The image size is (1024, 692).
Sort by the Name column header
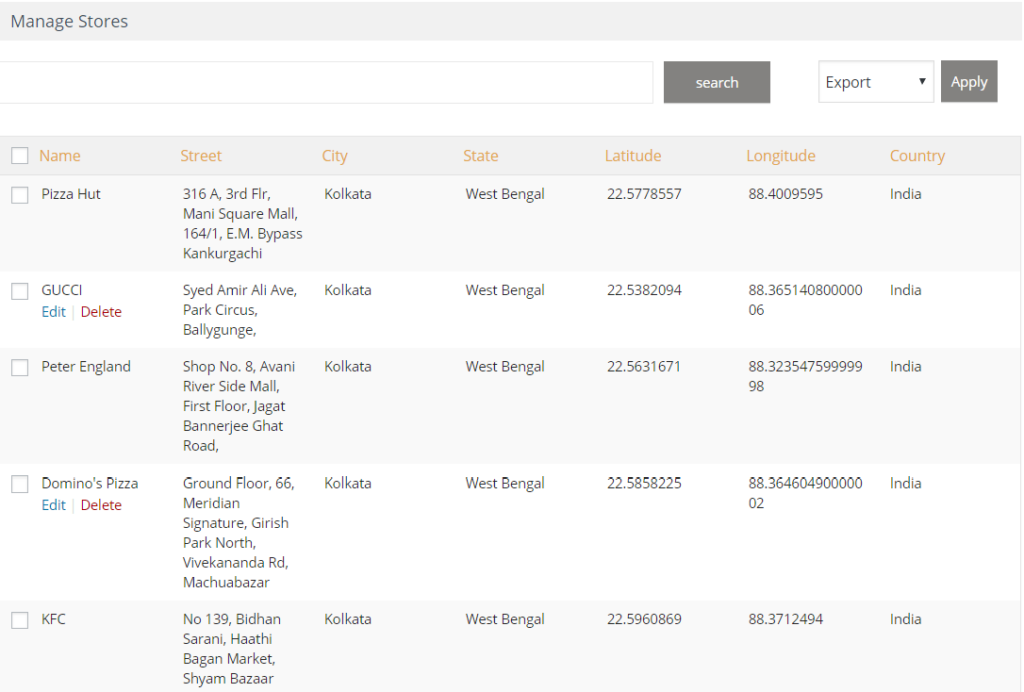[x=60, y=155]
